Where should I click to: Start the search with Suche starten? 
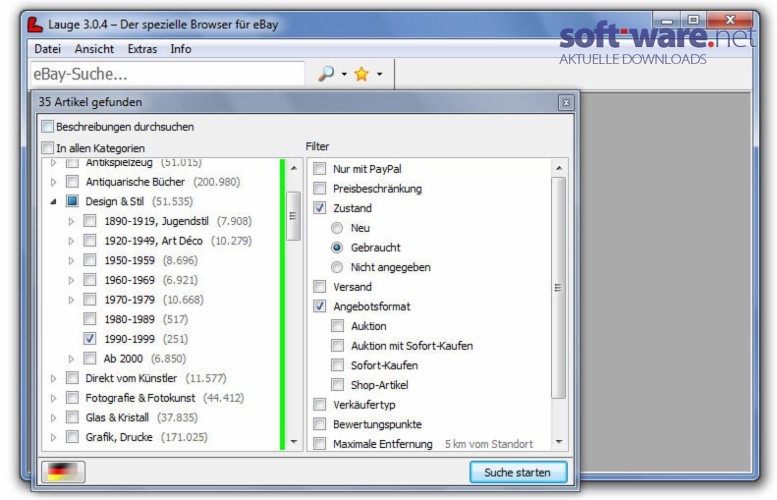click(x=518, y=472)
